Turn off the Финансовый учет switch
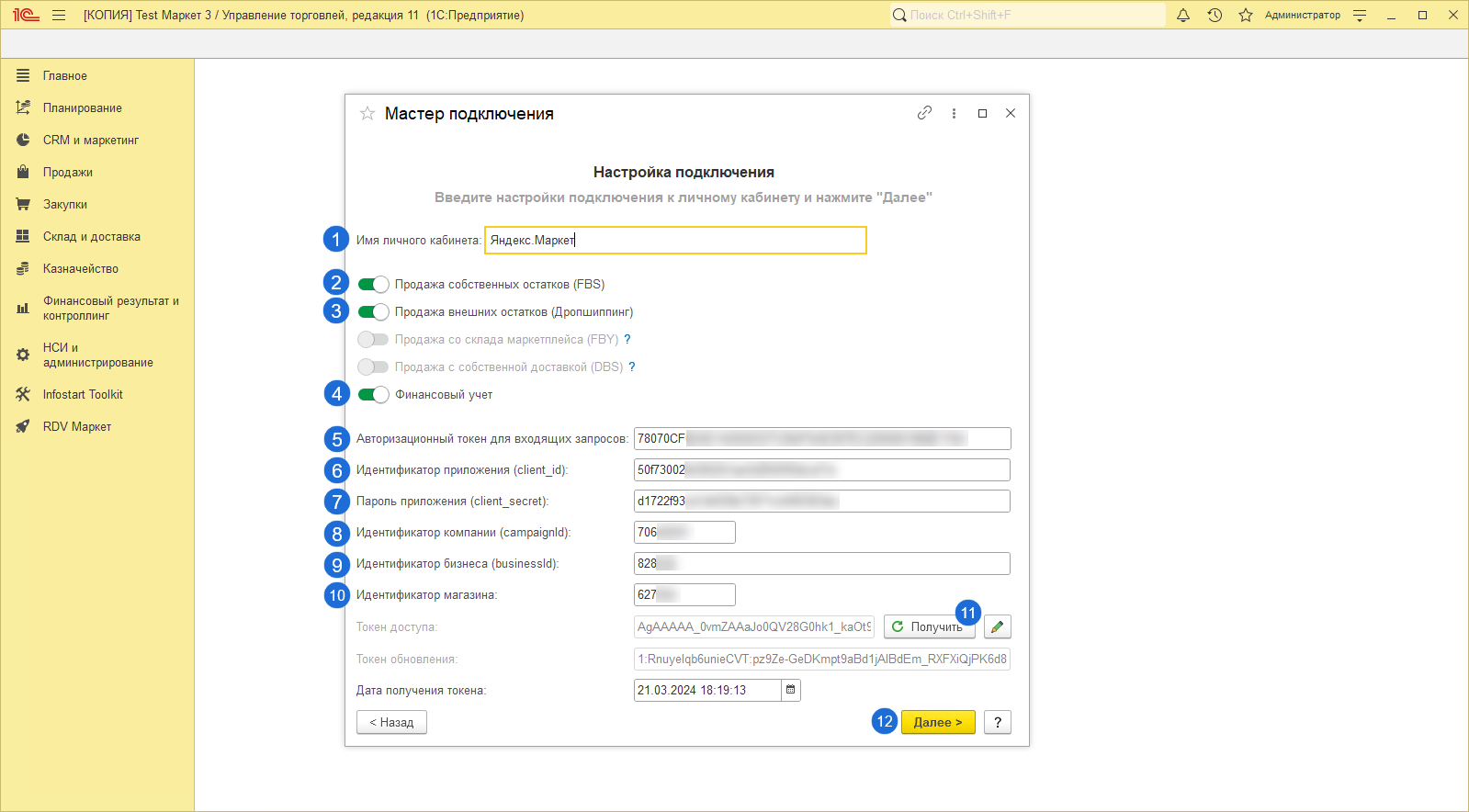 coord(373,394)
